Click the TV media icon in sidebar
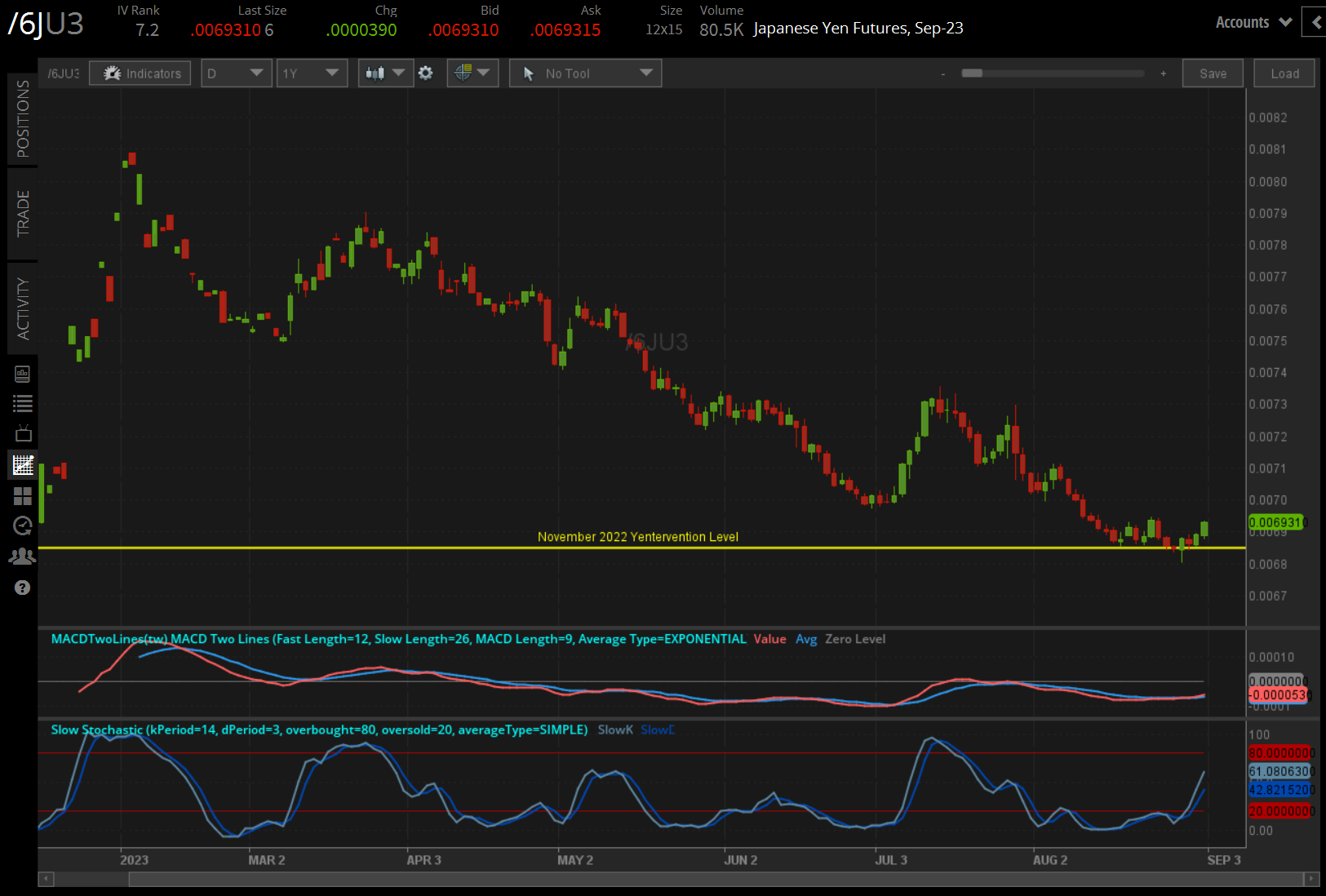 [23, 433]
